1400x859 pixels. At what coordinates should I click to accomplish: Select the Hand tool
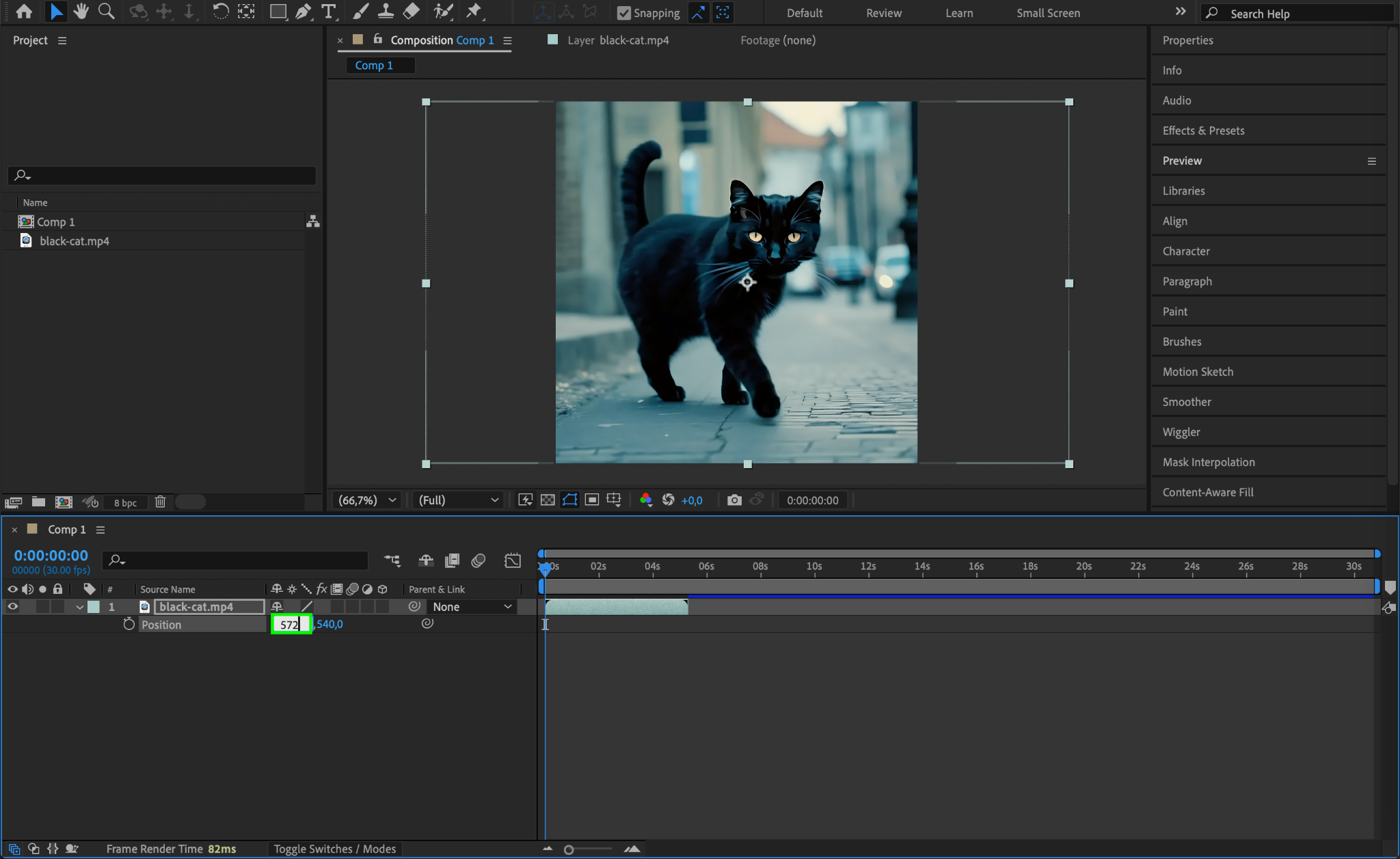[x=81, y=12]
